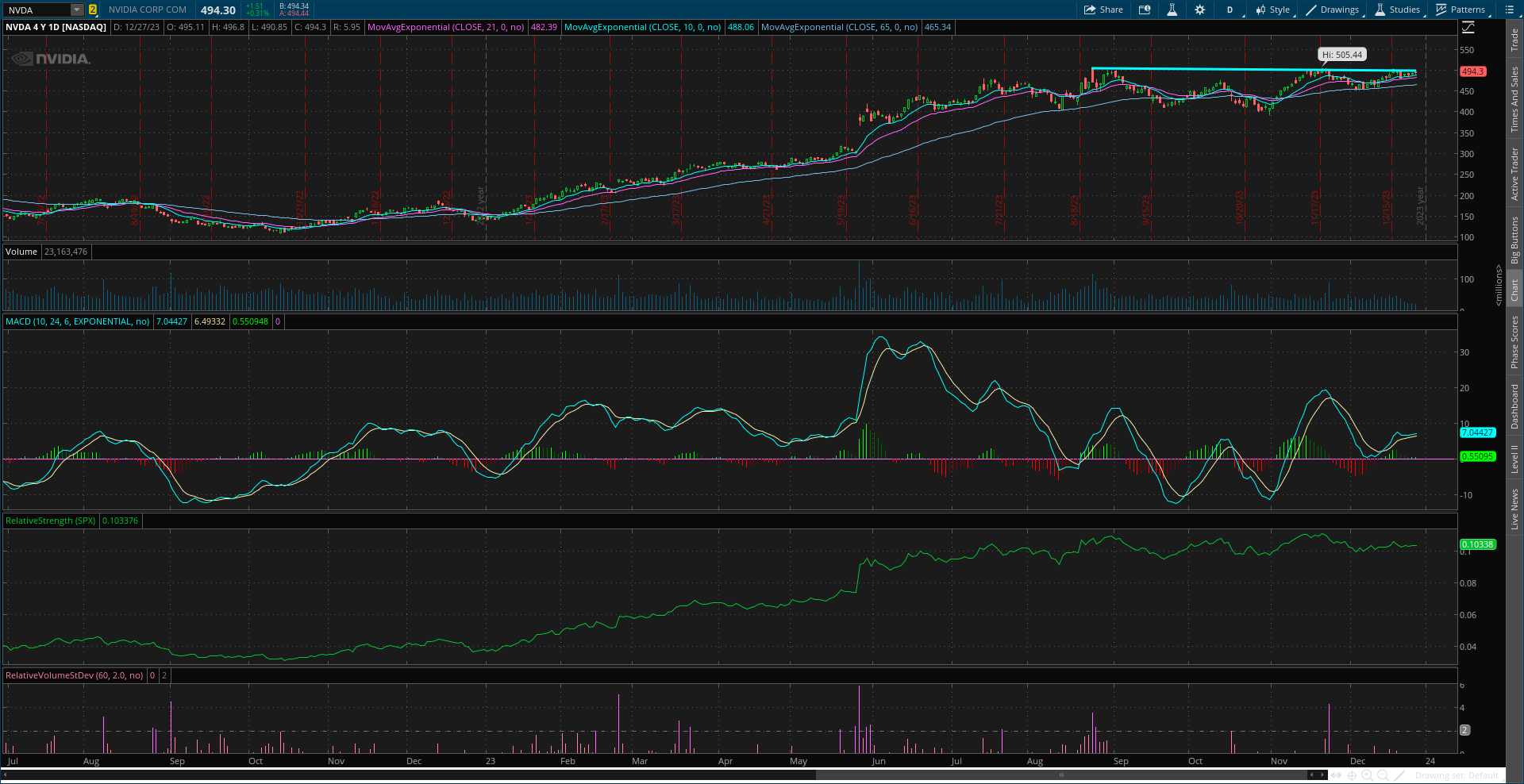Click MovAvgExponential 65 study label
The width and height of the screenshot is (1524, 784).
[839, 27]
